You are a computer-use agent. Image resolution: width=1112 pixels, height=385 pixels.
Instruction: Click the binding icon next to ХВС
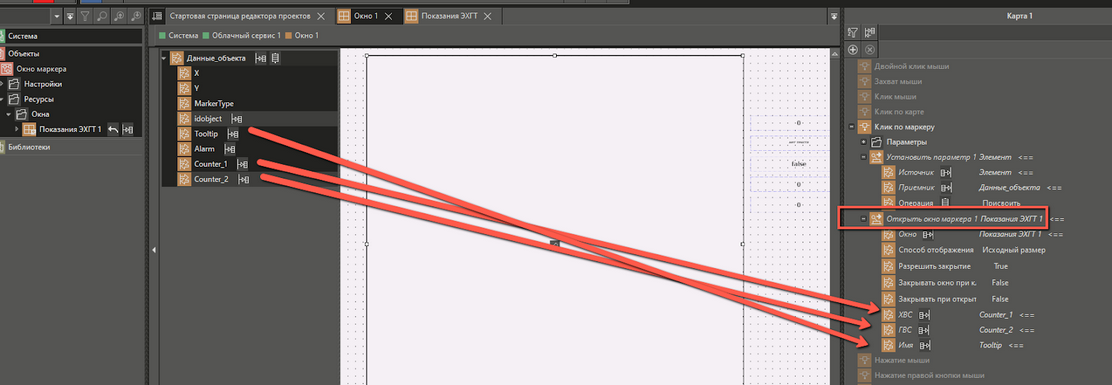point(924,314)
